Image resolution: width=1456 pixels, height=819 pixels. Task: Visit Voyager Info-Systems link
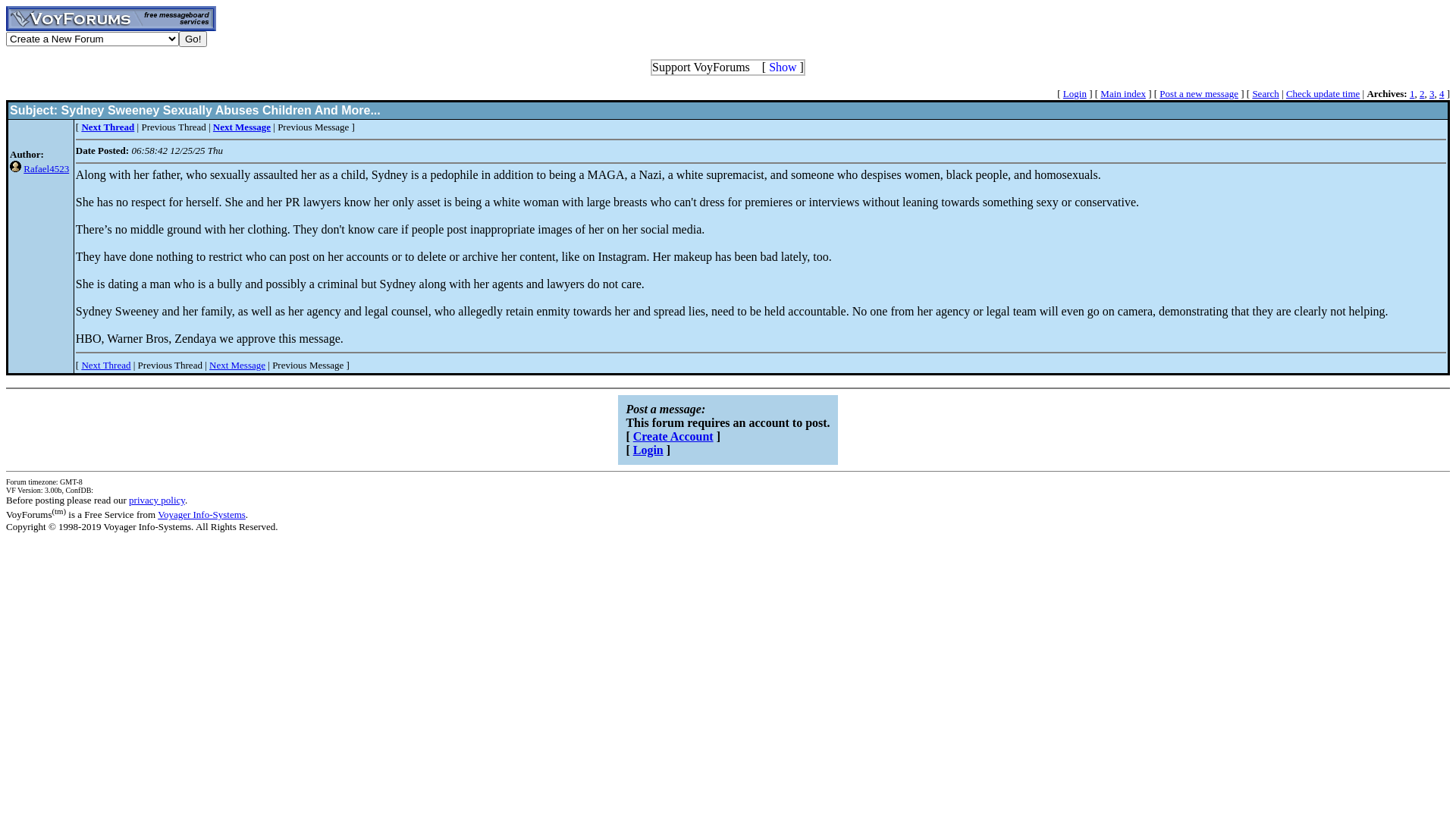coord(202,515)
